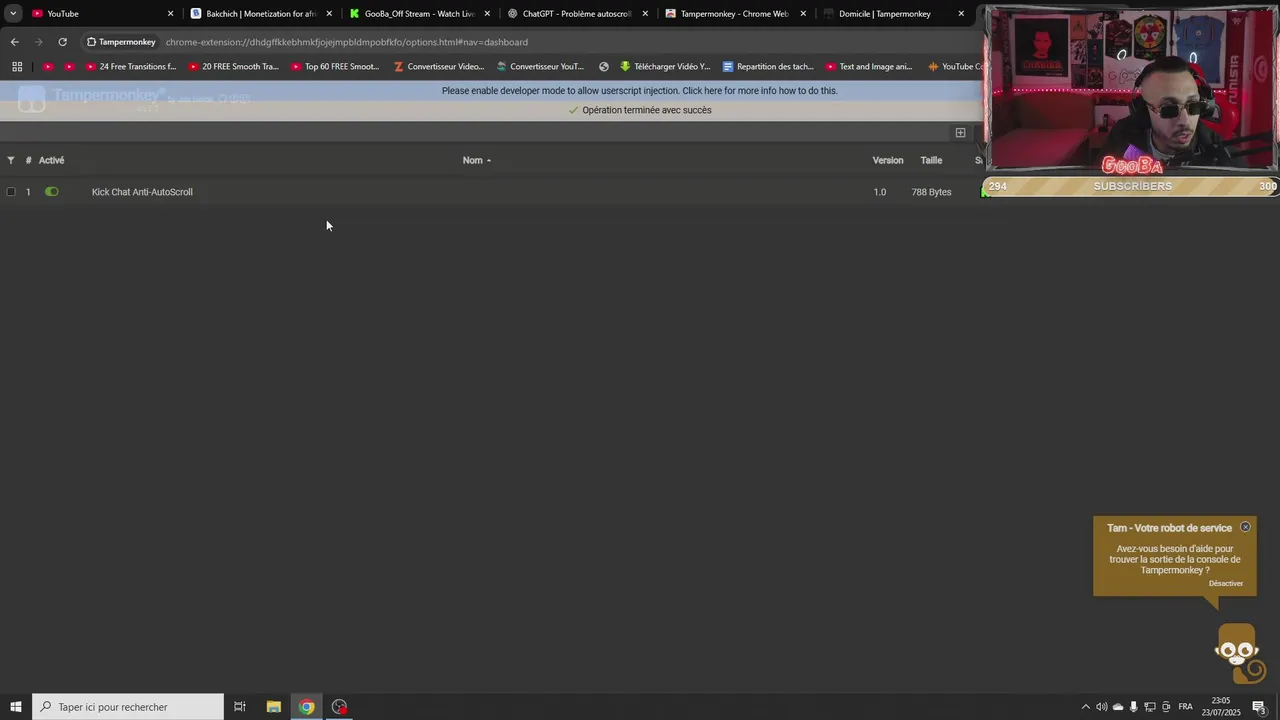
Task: Click the 788 Bytes size cell
Action: [x=931, y=192]
